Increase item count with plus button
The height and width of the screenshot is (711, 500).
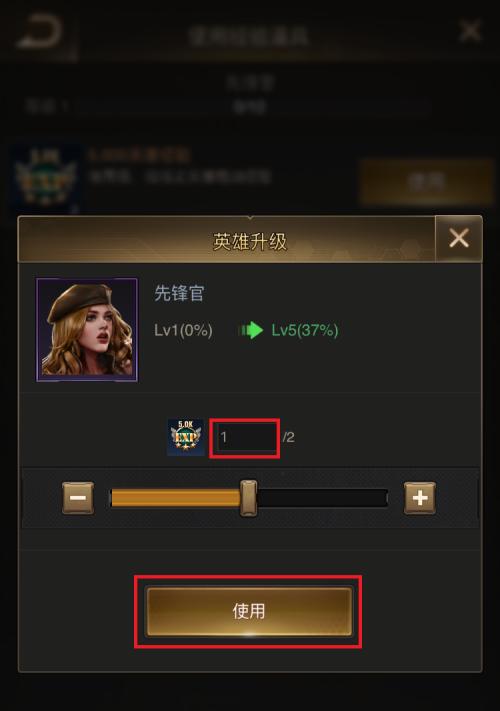[420, 498]
